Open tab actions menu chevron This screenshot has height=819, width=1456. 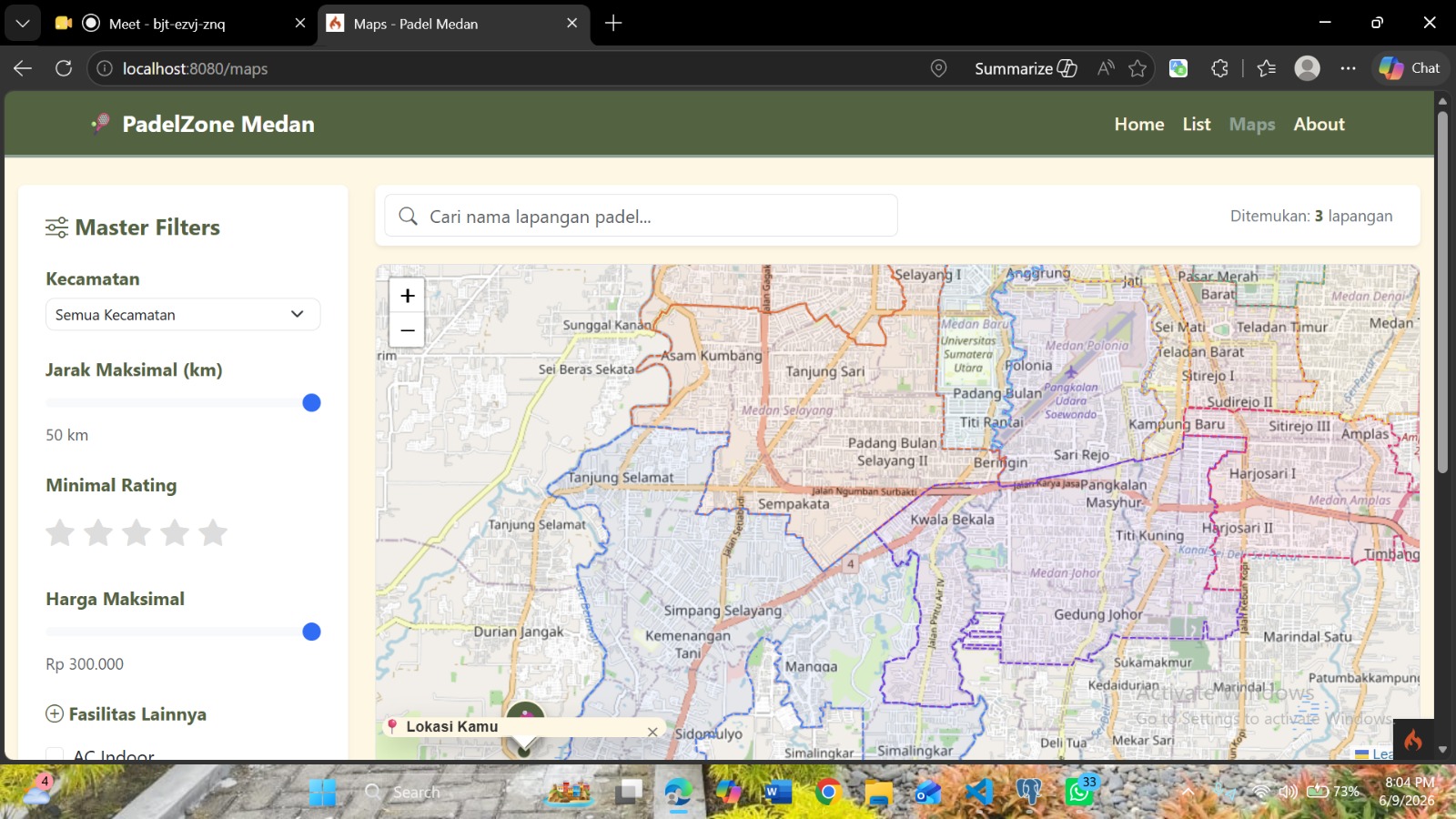[x=23, y=23]
